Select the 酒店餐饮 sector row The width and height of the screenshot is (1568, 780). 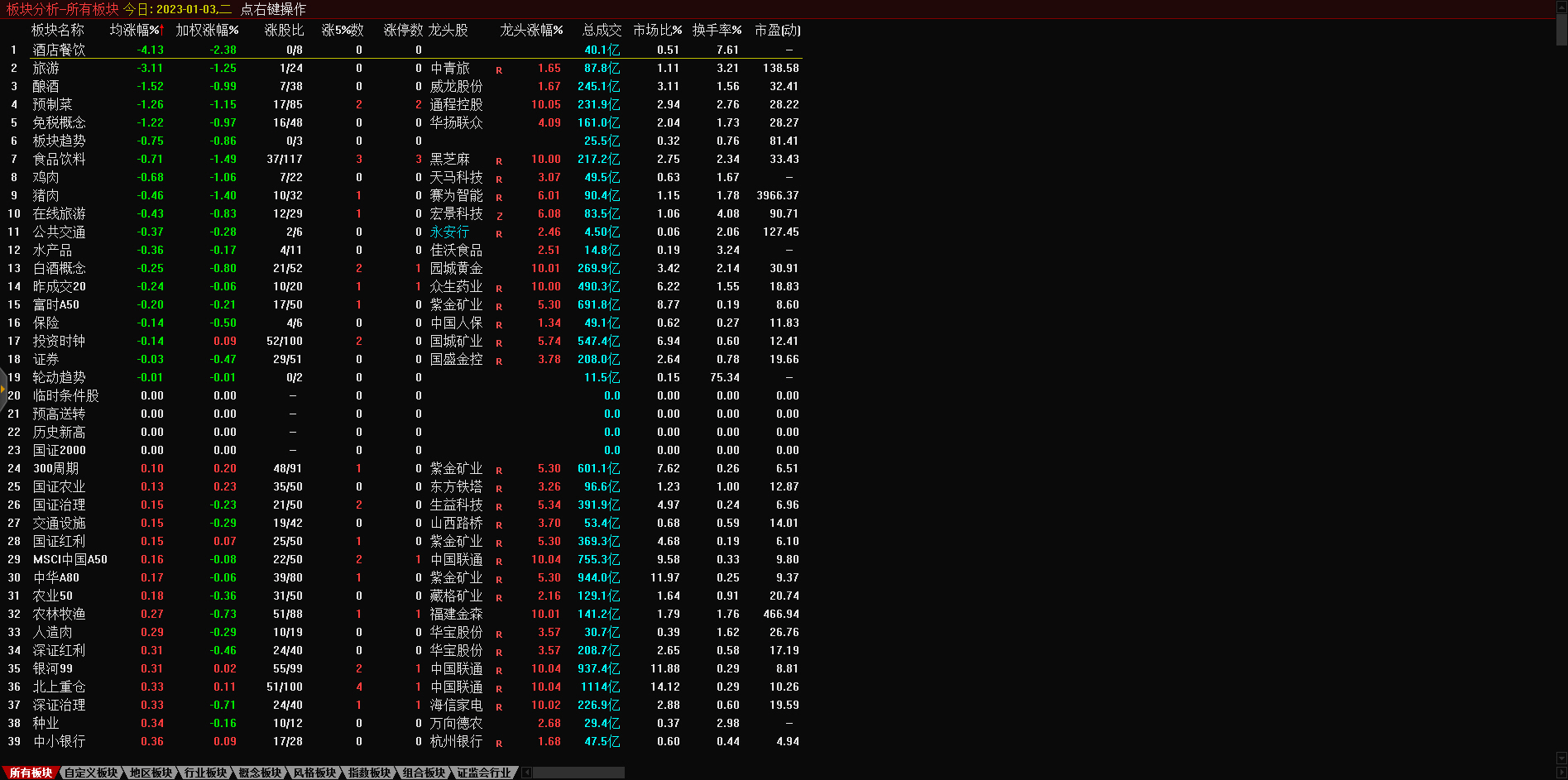tap(59, 50)
